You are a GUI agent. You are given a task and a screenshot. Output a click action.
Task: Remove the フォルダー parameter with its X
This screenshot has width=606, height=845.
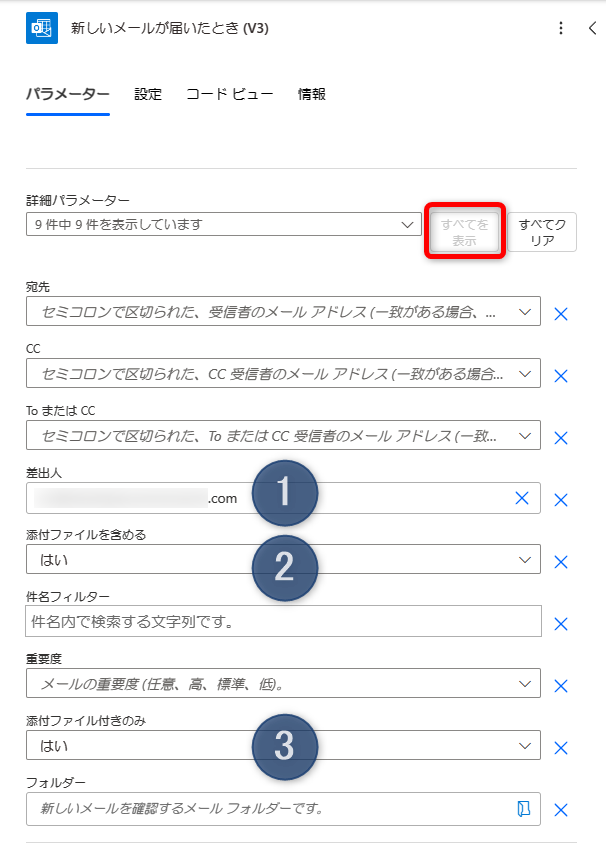pos(561,810)
